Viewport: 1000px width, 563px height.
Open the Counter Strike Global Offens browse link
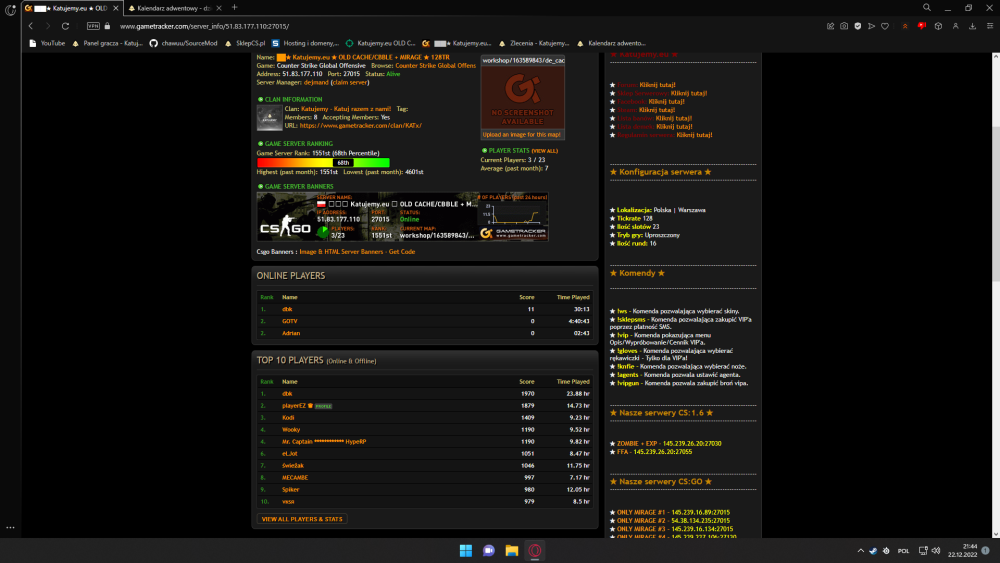(x=436, y=66)
